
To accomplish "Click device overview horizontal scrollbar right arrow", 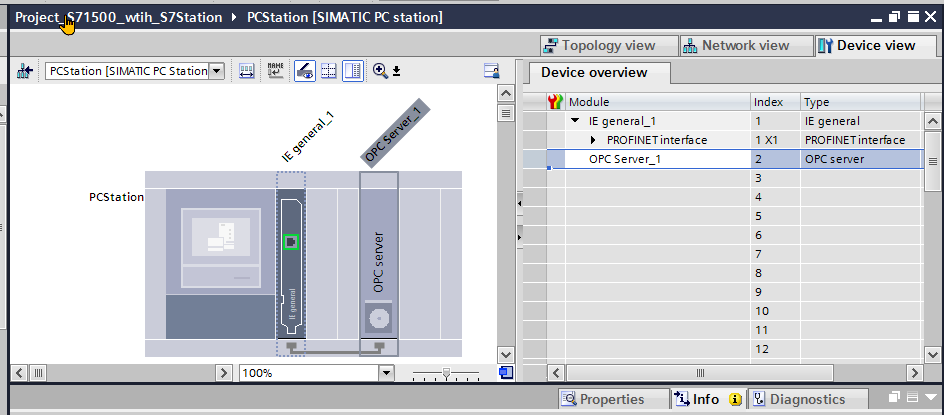I will point(916,373).
